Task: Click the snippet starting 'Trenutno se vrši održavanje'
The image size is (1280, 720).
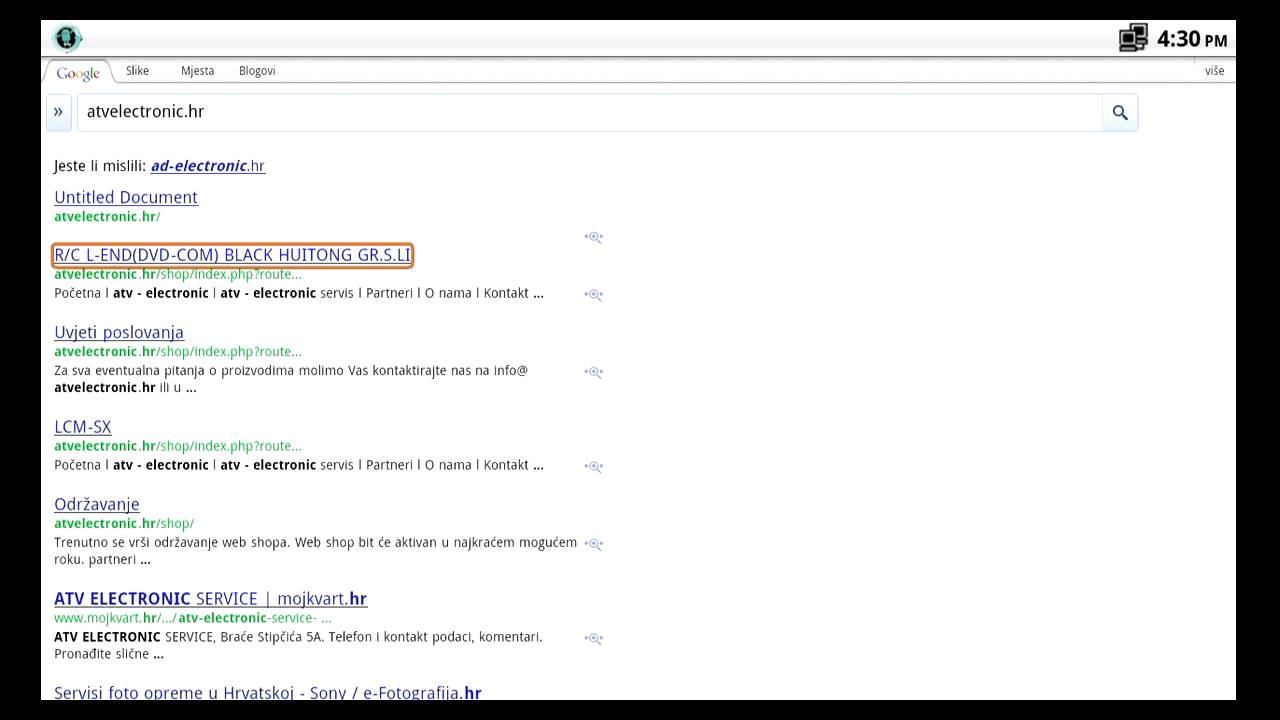Action: (x=315, y=551)
